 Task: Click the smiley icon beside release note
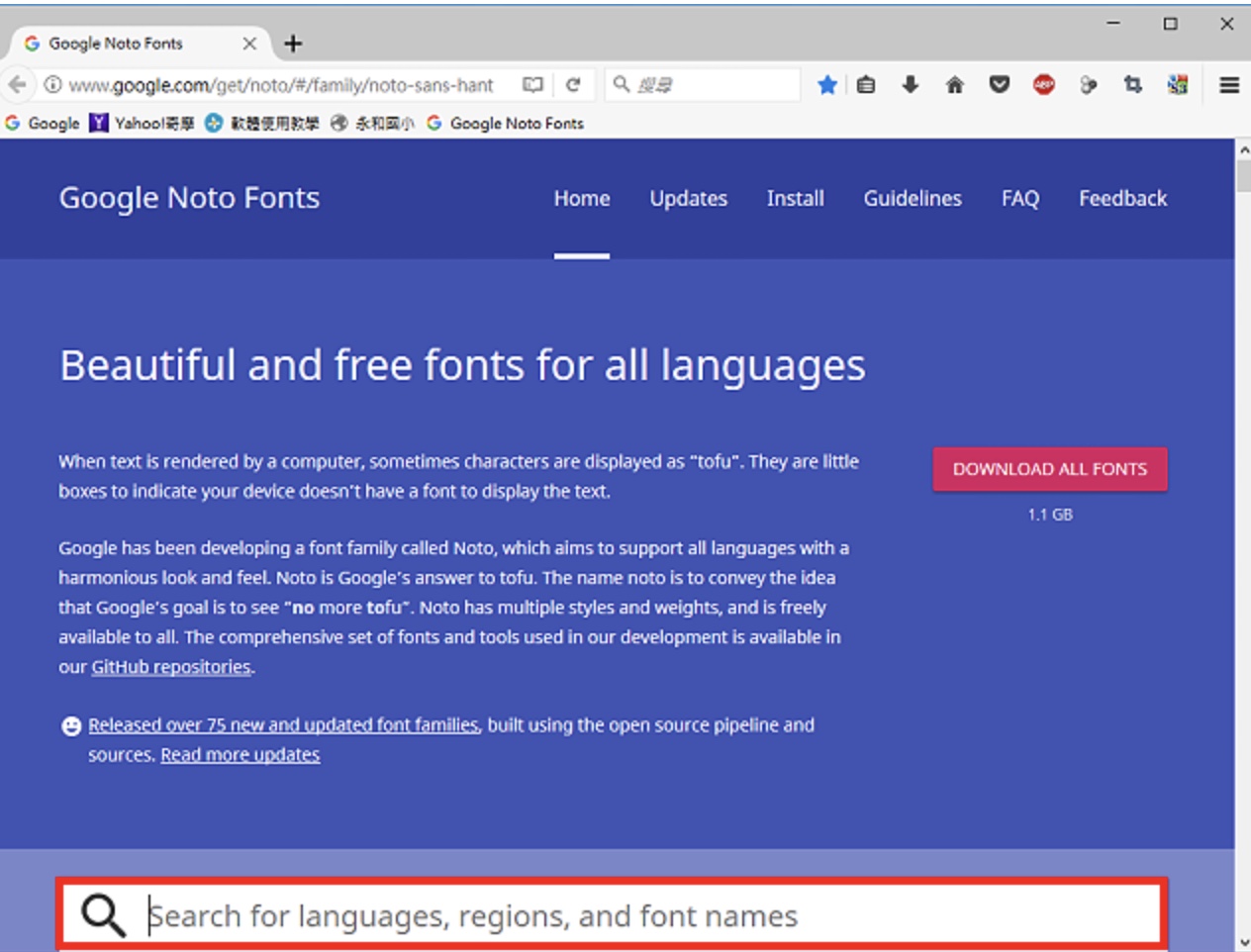coord(71,726)
